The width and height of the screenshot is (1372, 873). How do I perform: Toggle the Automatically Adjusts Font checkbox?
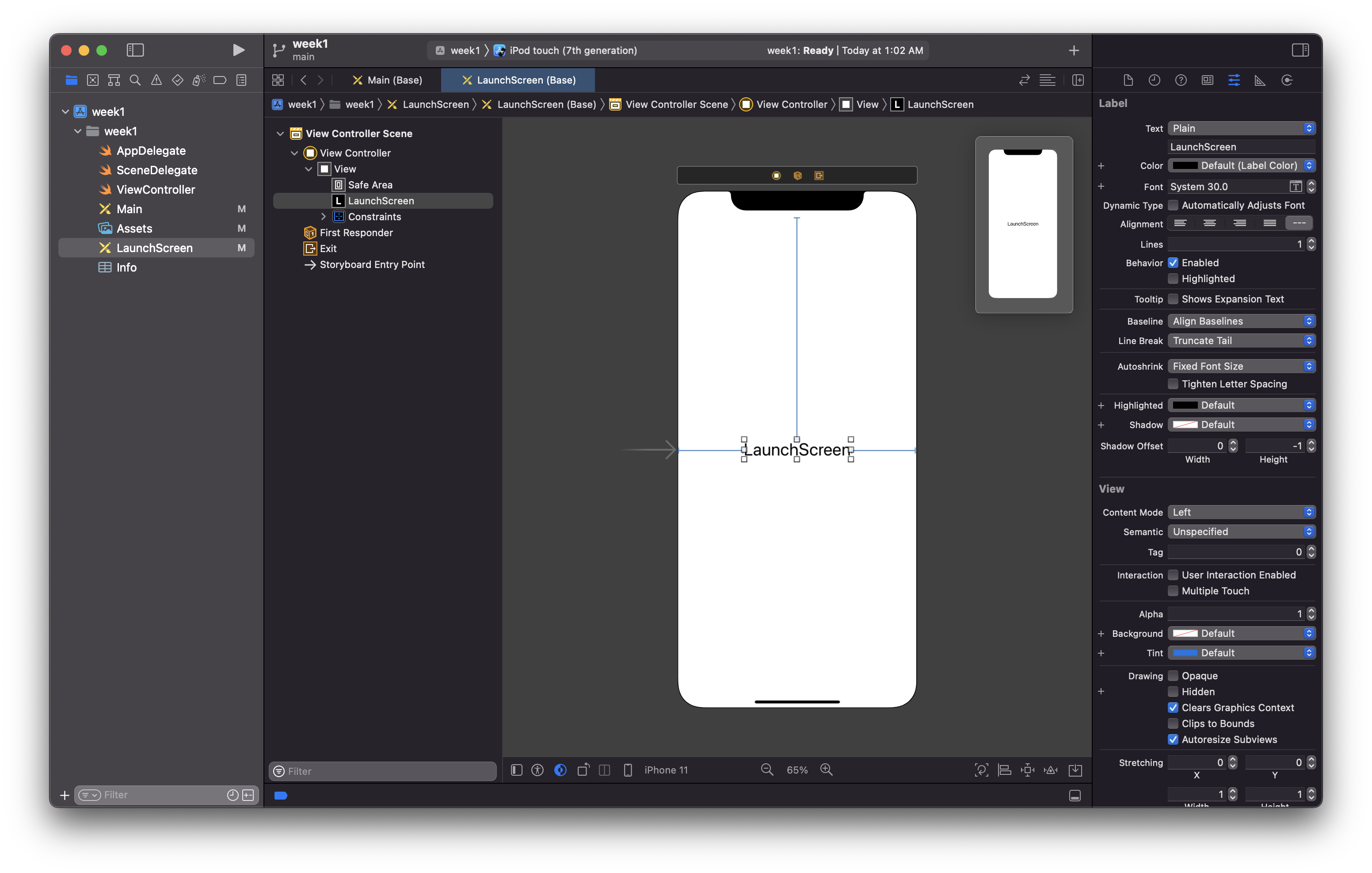pyautogui.click(x=1173, y=205)
